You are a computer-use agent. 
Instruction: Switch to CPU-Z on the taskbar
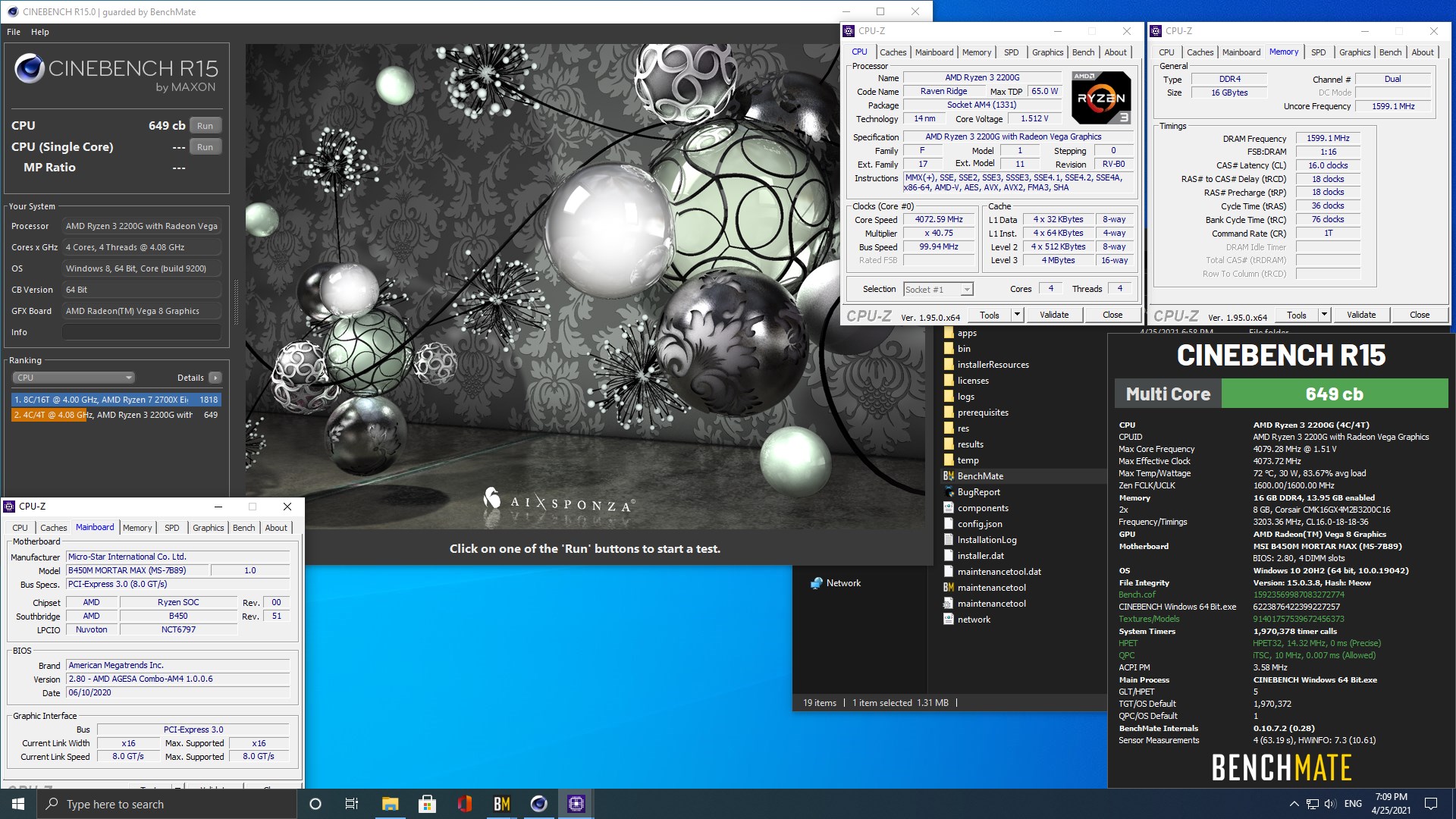point(576,804)
